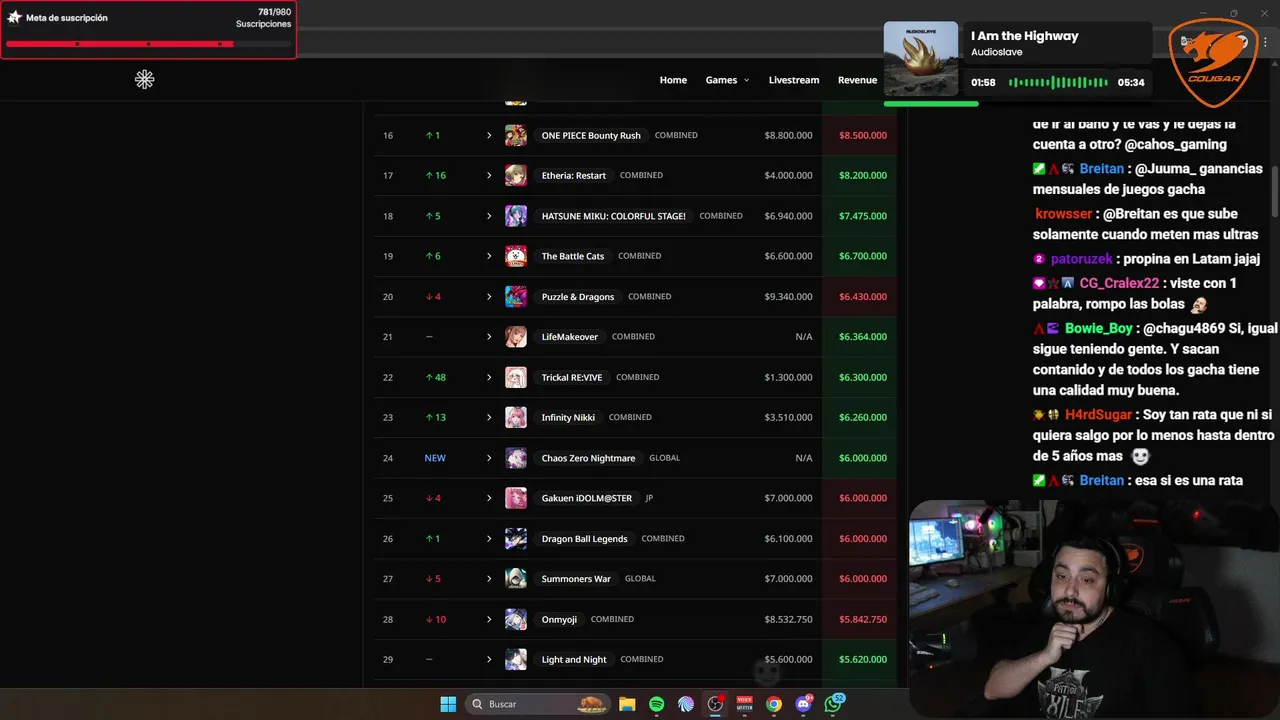Open the Windows Start menu
The width and height of the screenshot is (1280, 720).
point(448,704)
